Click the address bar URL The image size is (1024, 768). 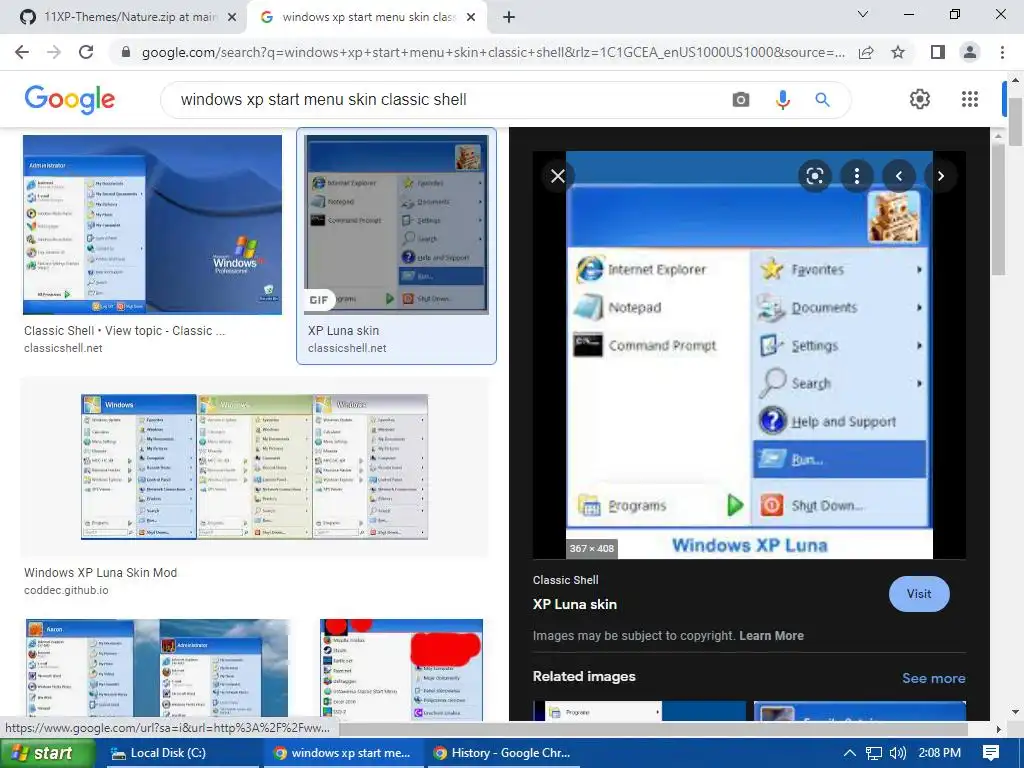[x=493, y=52]
